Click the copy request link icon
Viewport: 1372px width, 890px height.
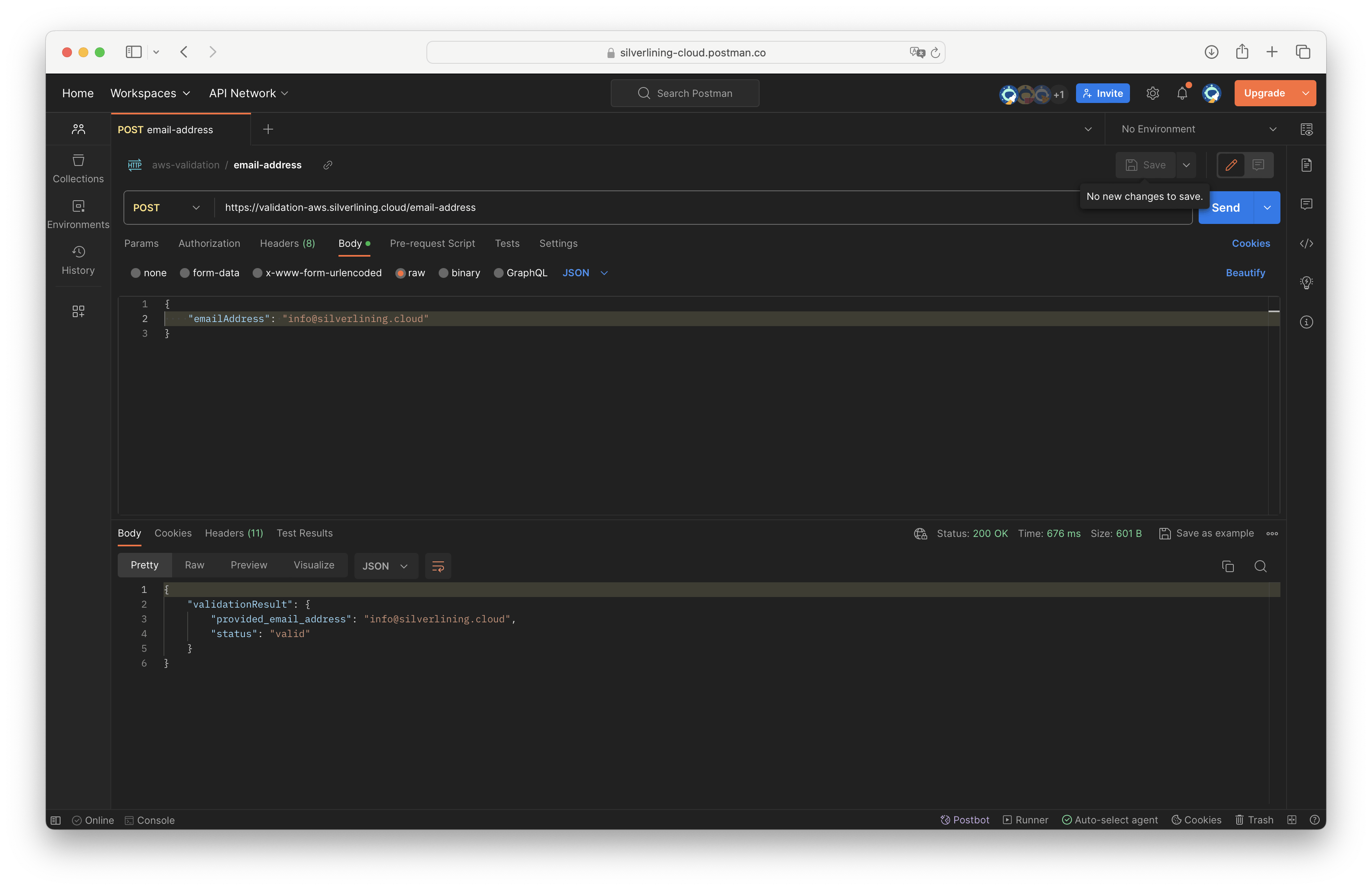point(327,165)
